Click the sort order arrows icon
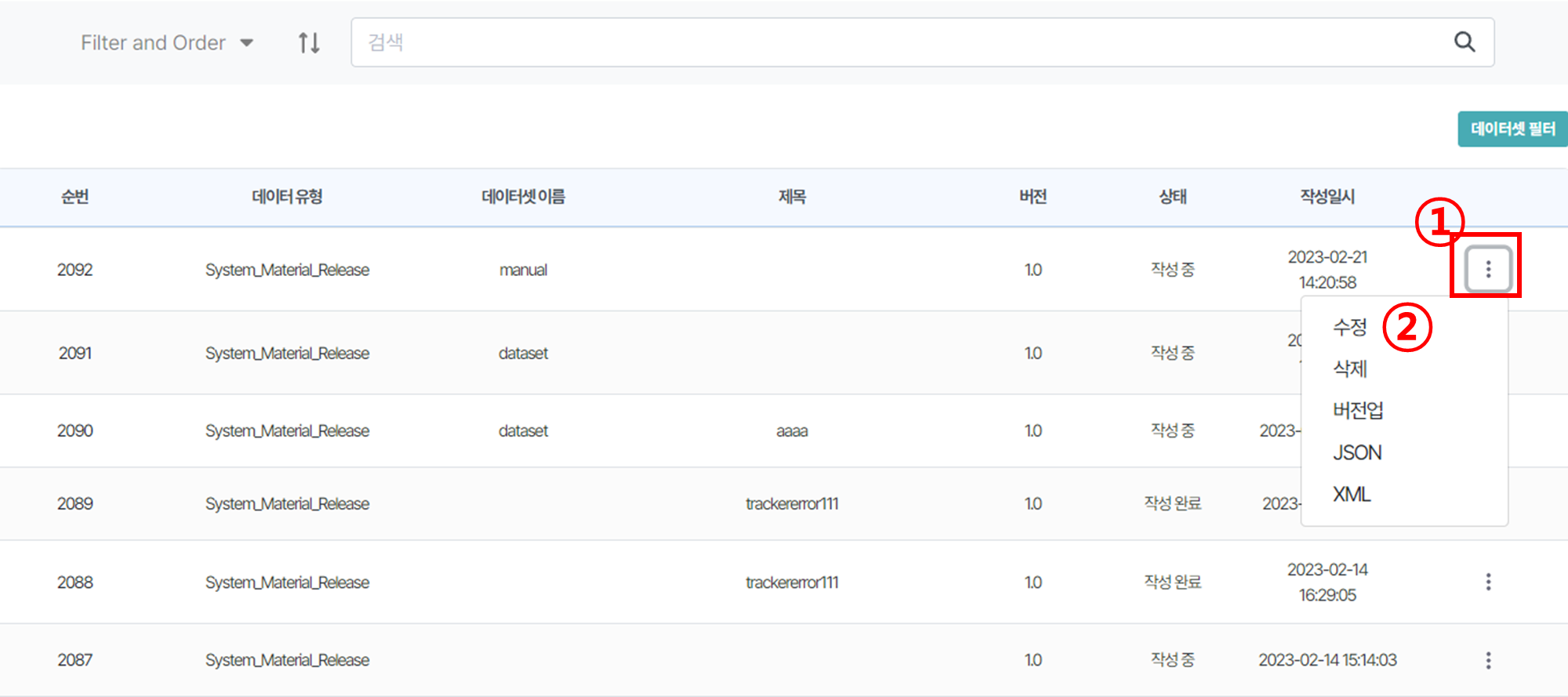This screenshot has width=1568, height=697. pyautogui.click(x=309, y=42)
